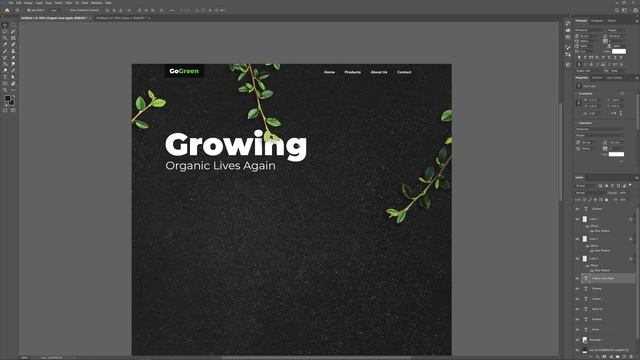The width and height of the screenshot is (640, 360).
Task: Open the search icon at top right
Action: [x=617, y=10]
